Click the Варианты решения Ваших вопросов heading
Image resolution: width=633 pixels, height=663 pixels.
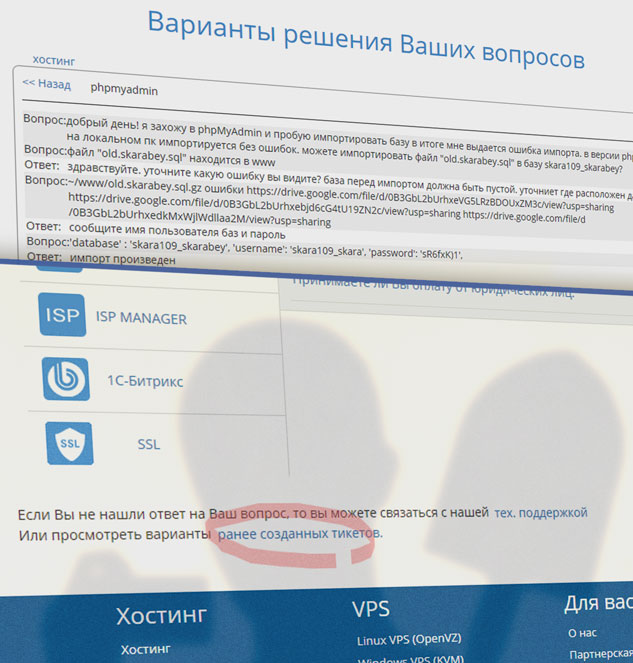[x=366, y=40]
